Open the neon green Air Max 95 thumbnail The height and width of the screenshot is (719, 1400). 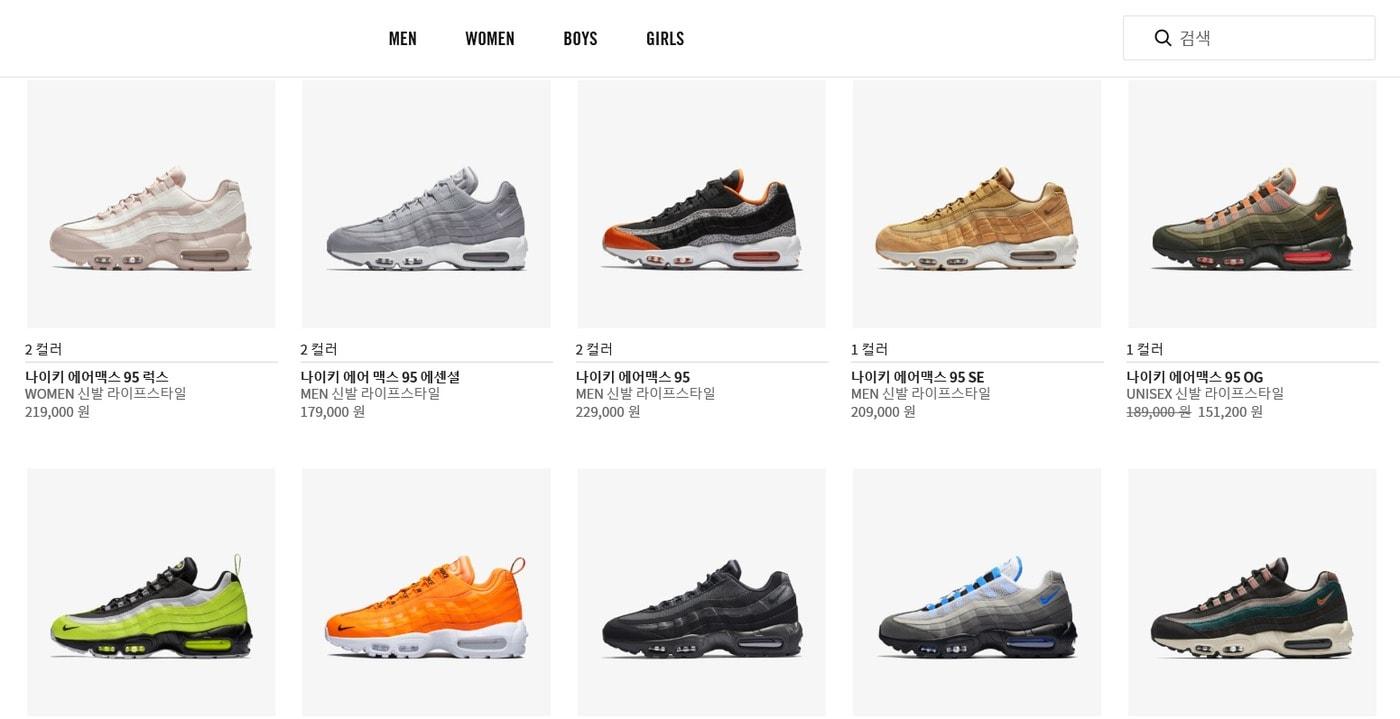point(151,592)
